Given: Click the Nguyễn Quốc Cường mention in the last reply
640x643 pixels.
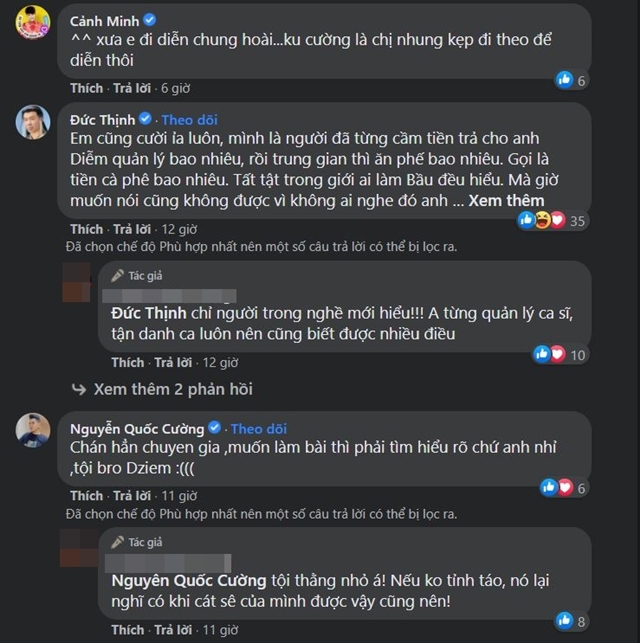Looking at the screenshot, I should point(189,580).
